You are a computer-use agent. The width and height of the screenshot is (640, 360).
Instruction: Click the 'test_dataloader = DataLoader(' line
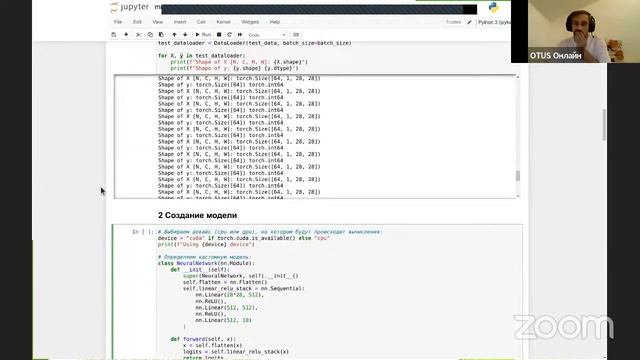click(255, 43)
